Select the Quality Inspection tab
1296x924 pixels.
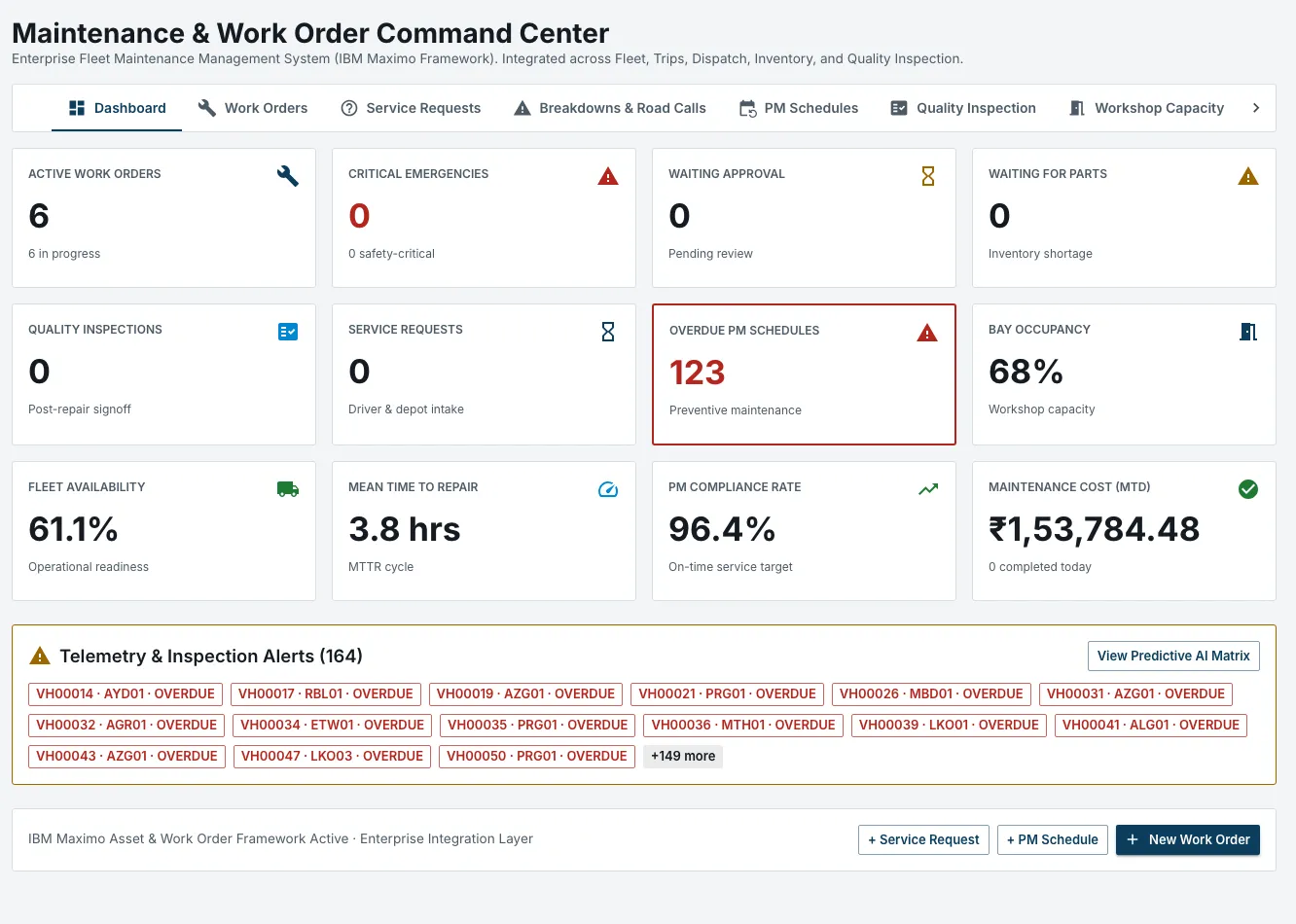tap(963, 108)
